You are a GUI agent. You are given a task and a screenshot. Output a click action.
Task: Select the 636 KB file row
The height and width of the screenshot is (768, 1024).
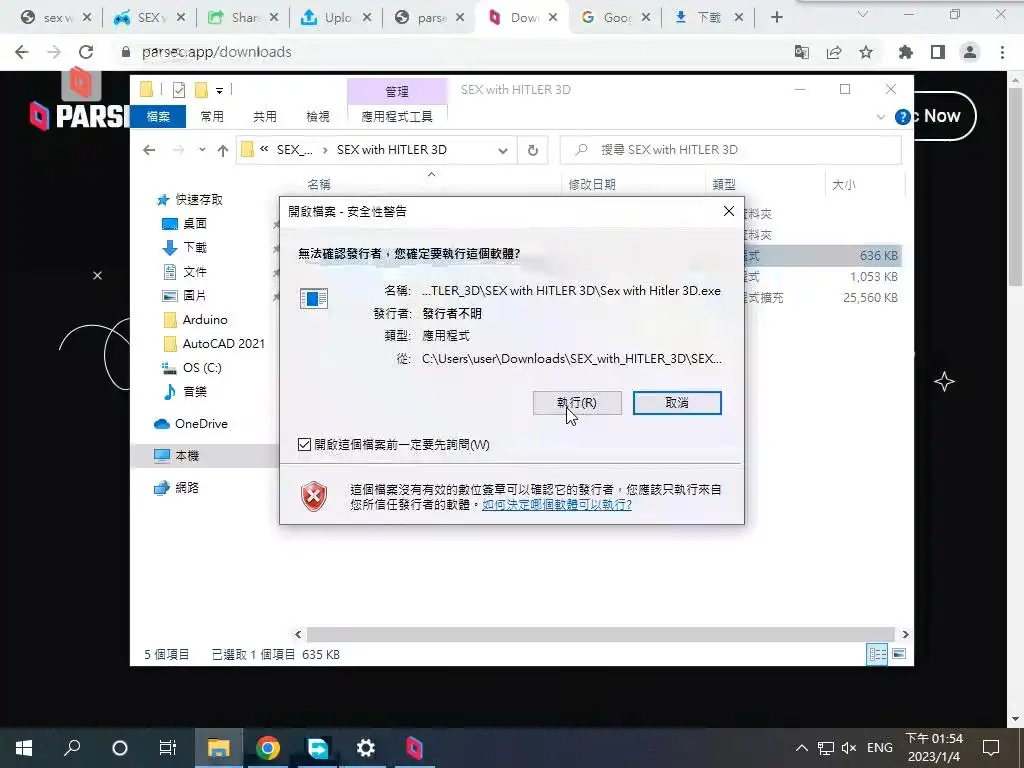tap(822, 256)
